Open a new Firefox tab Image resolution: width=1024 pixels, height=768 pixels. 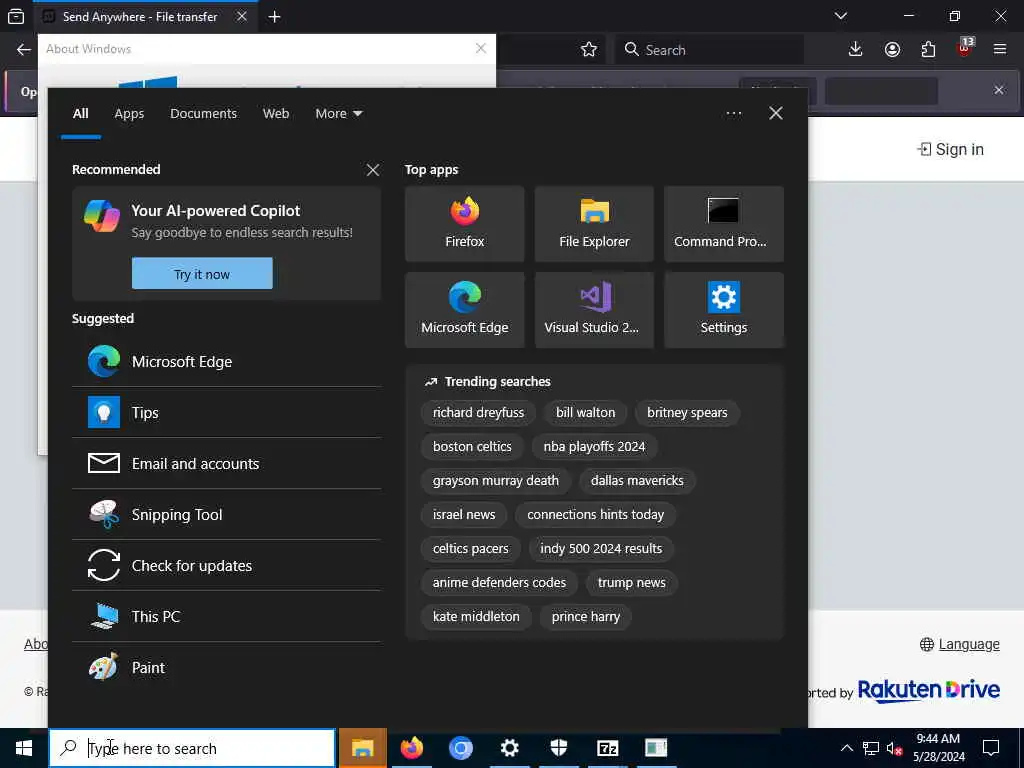tap(275, 17)
